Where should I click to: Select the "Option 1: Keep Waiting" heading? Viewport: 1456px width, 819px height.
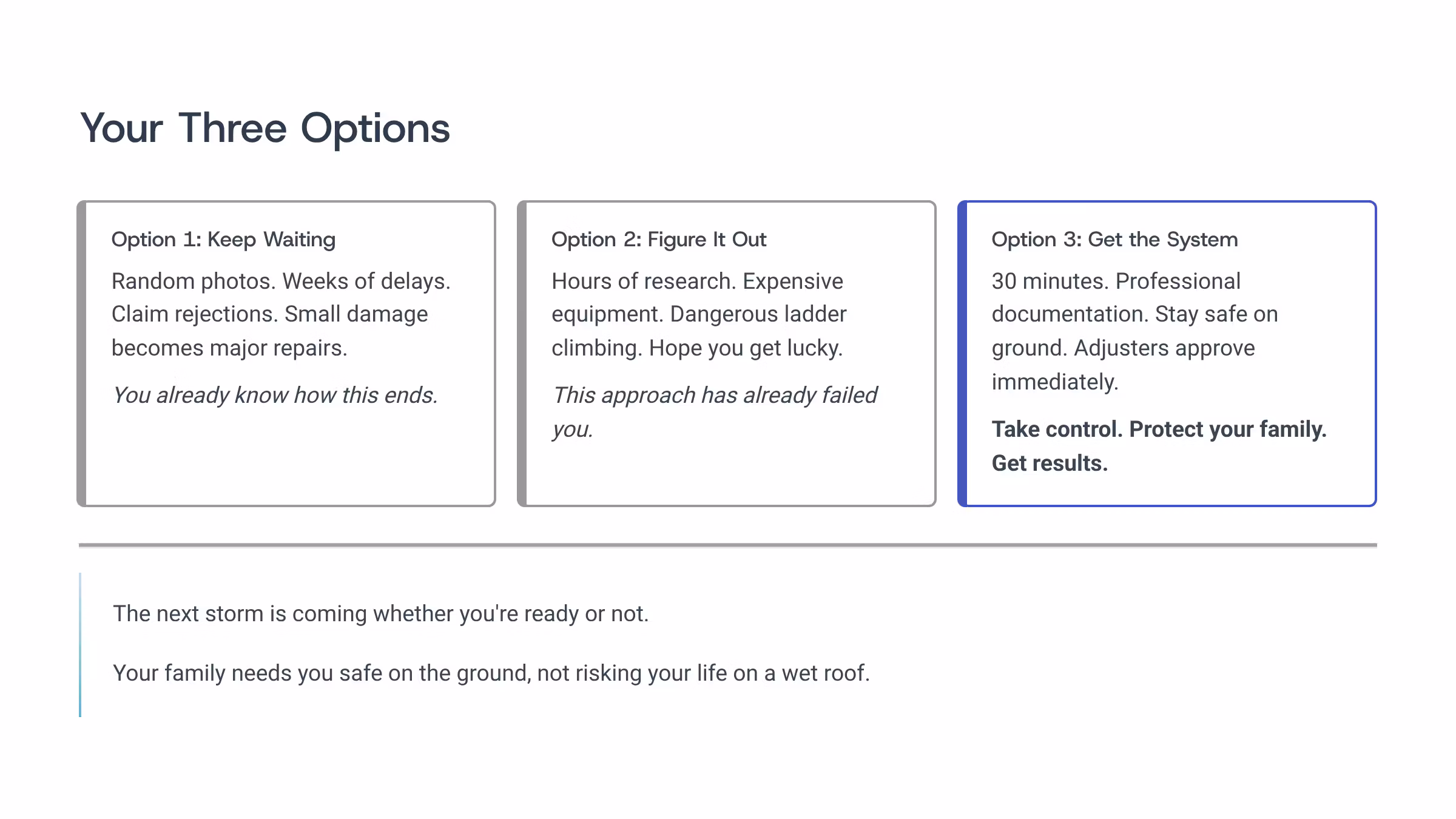(223, 240)
